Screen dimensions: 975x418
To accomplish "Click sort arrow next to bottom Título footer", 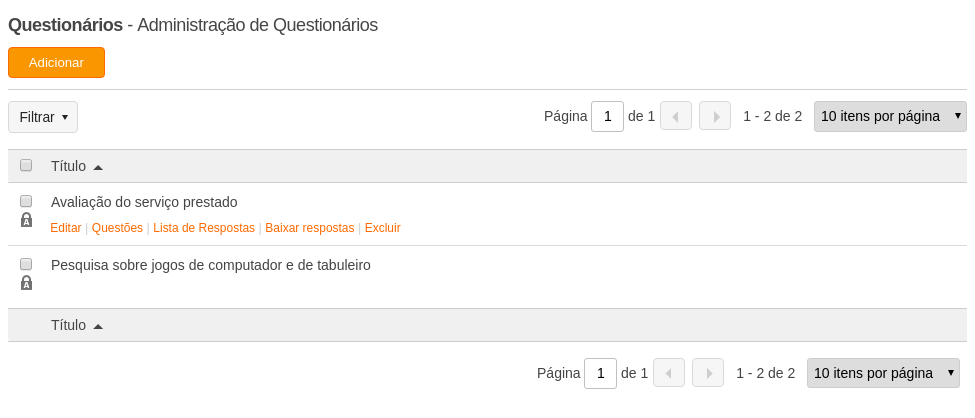I will tap(98, 326).
